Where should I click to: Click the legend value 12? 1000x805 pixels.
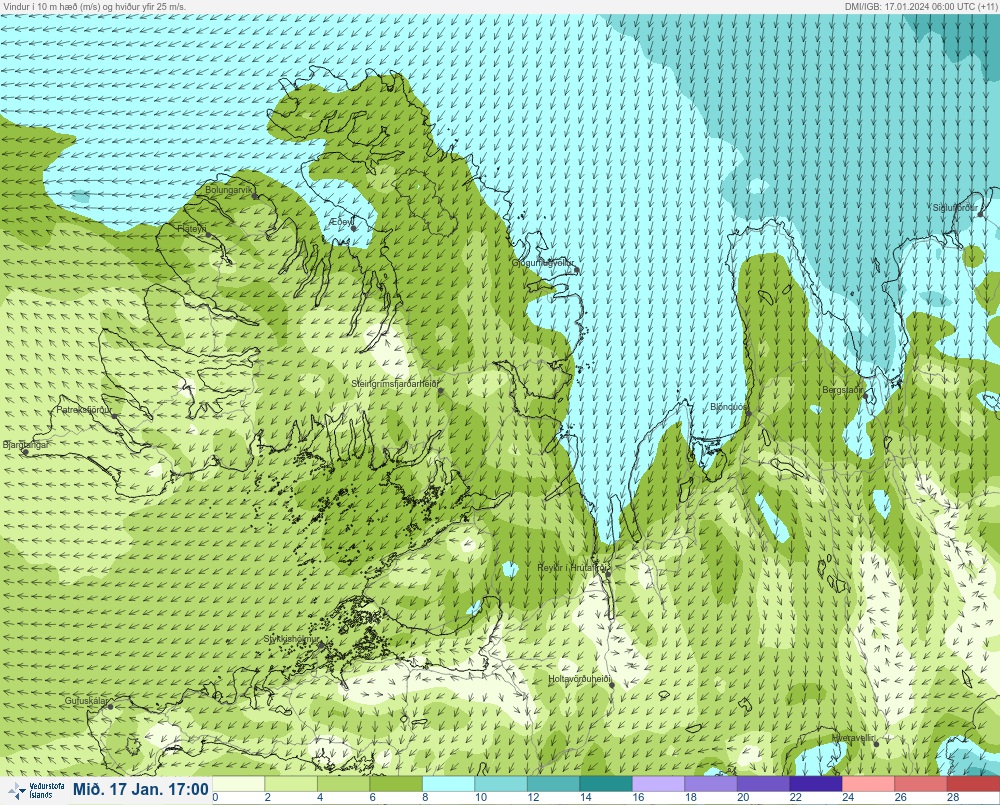click(x=533, y=797)
